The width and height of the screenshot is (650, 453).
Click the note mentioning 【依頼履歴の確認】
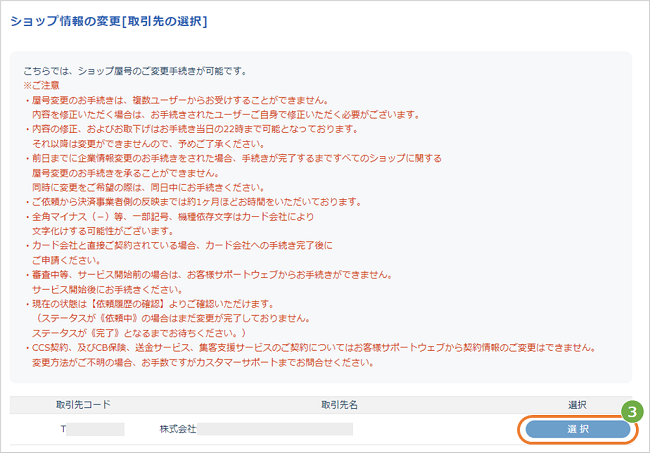coord(149,304)
